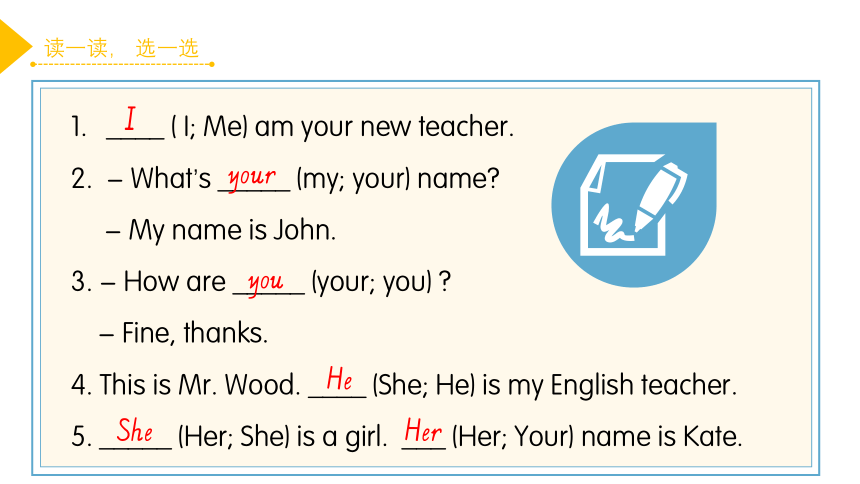
Task: Click the options text '(She; He)'
Action: (424, 385)
